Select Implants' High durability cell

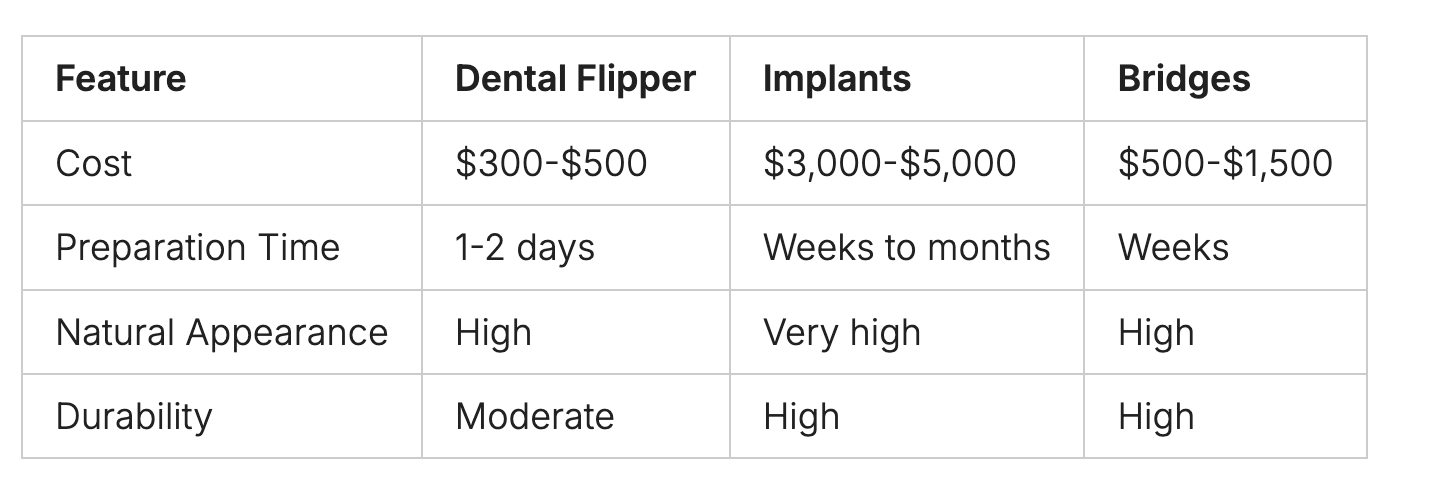coord(801,416)
